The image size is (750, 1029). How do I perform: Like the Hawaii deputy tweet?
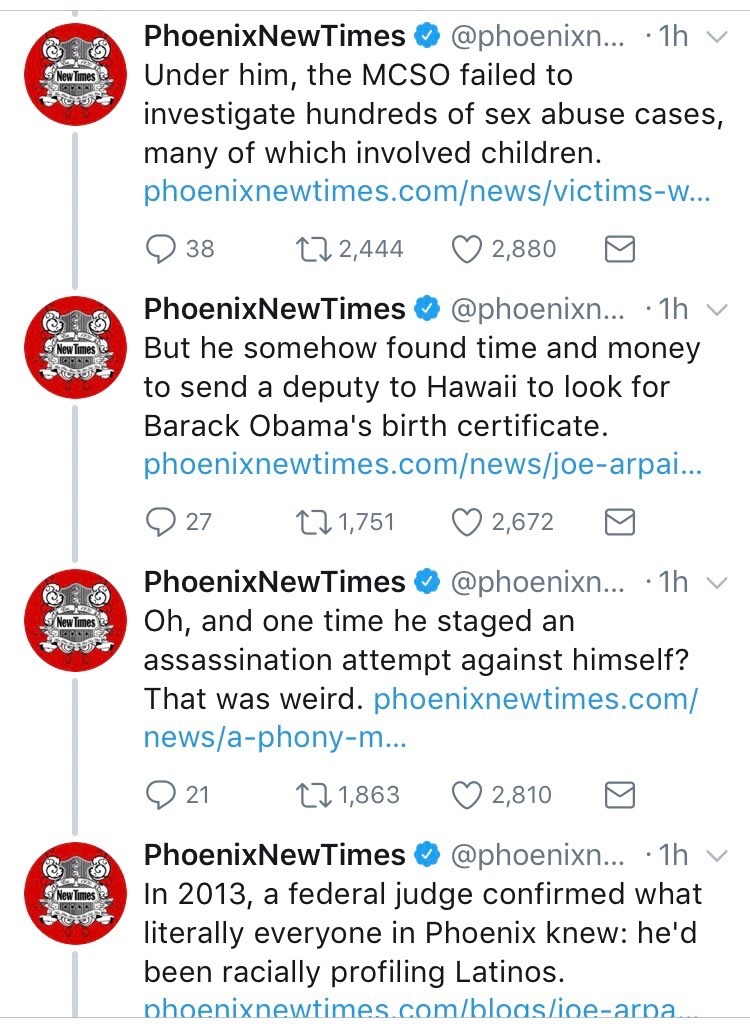pyautogui.click(x=467, y=522)
